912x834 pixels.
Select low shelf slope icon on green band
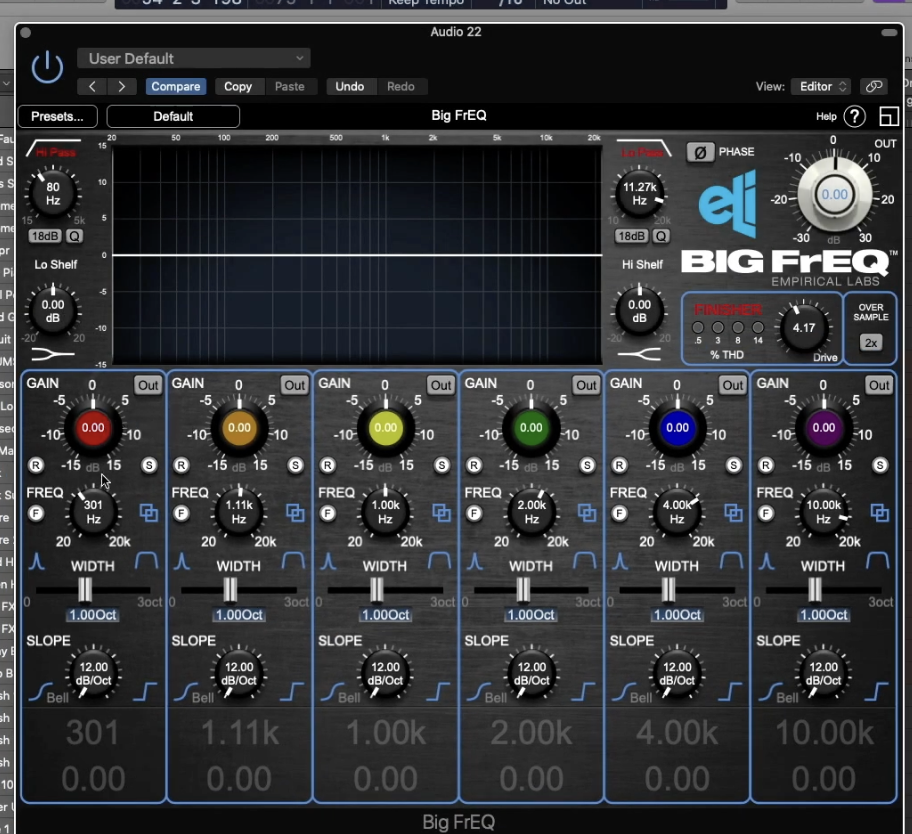point(478,692)
